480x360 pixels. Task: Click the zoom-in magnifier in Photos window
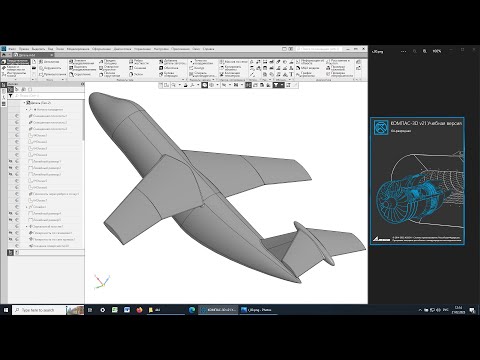[x=425, y=51]
